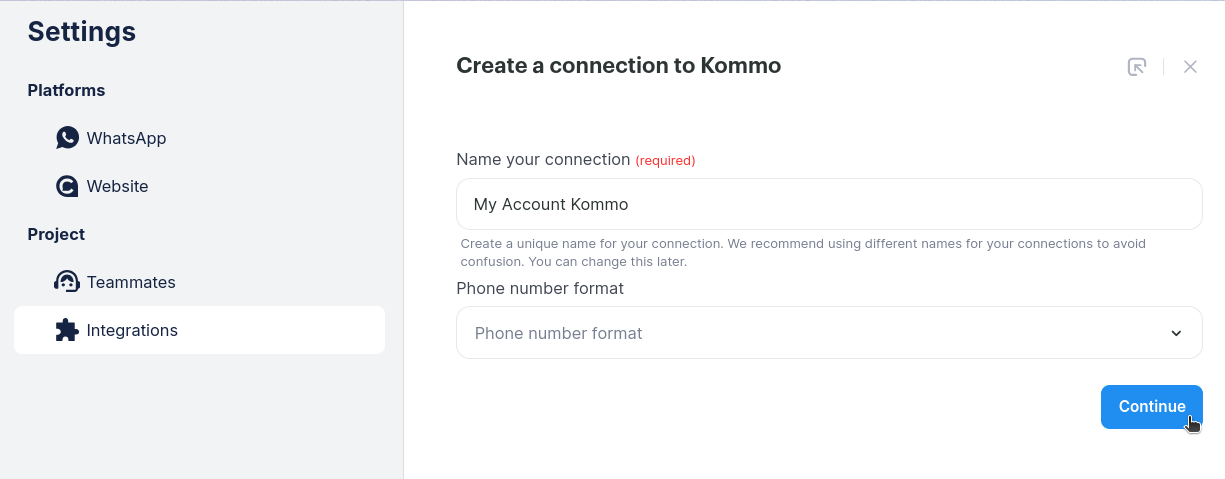This screenshot has width=1225, height=479.
Task: Click the Settings heading
Action: click(x=82, y=32)
